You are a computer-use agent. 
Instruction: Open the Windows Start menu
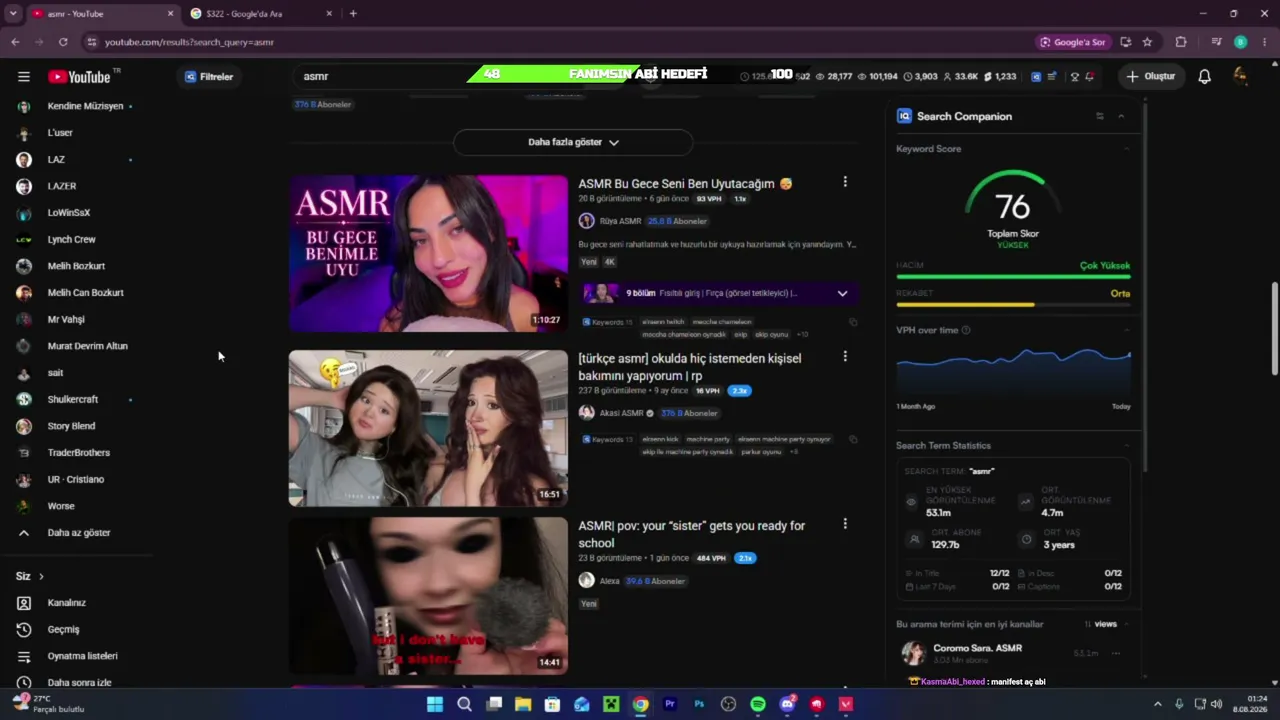point(435,704)
